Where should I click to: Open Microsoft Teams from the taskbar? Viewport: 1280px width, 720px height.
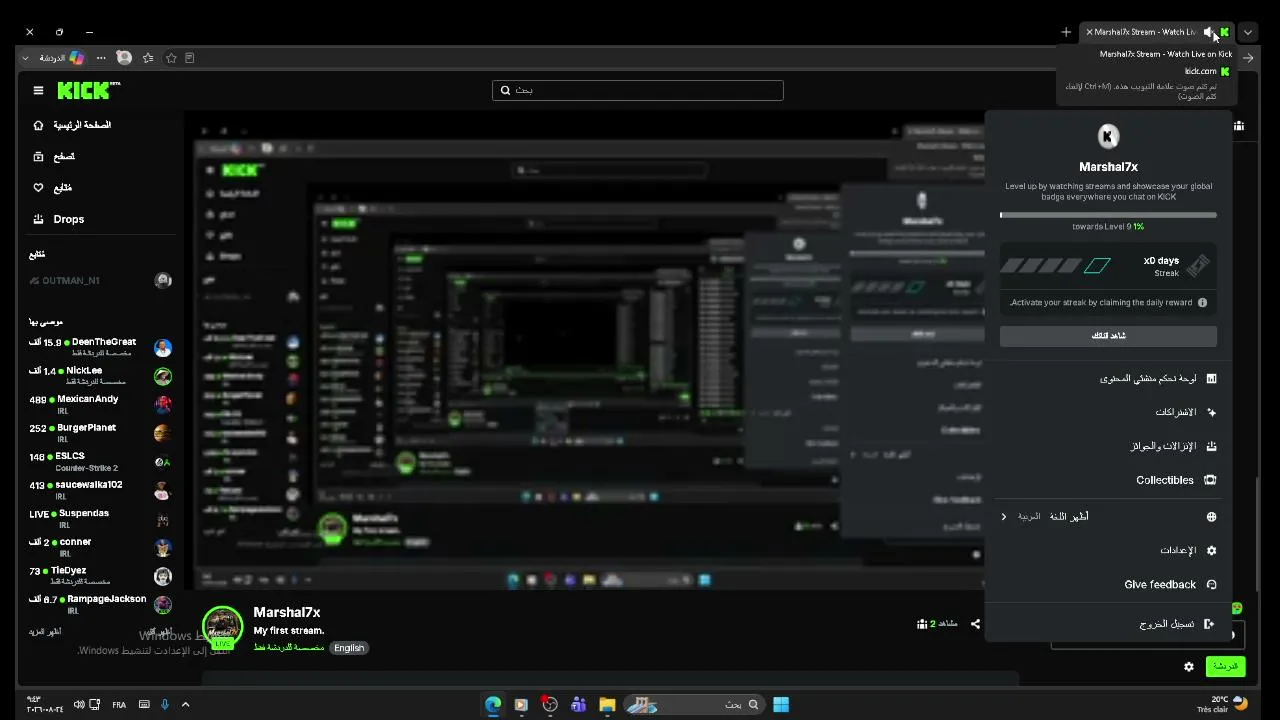pyautogui.click(x=578, y=704)
